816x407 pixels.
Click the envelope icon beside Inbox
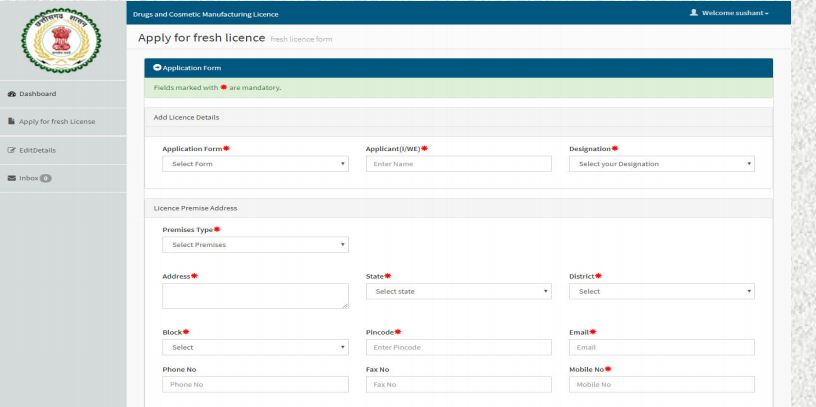(10, 178)
